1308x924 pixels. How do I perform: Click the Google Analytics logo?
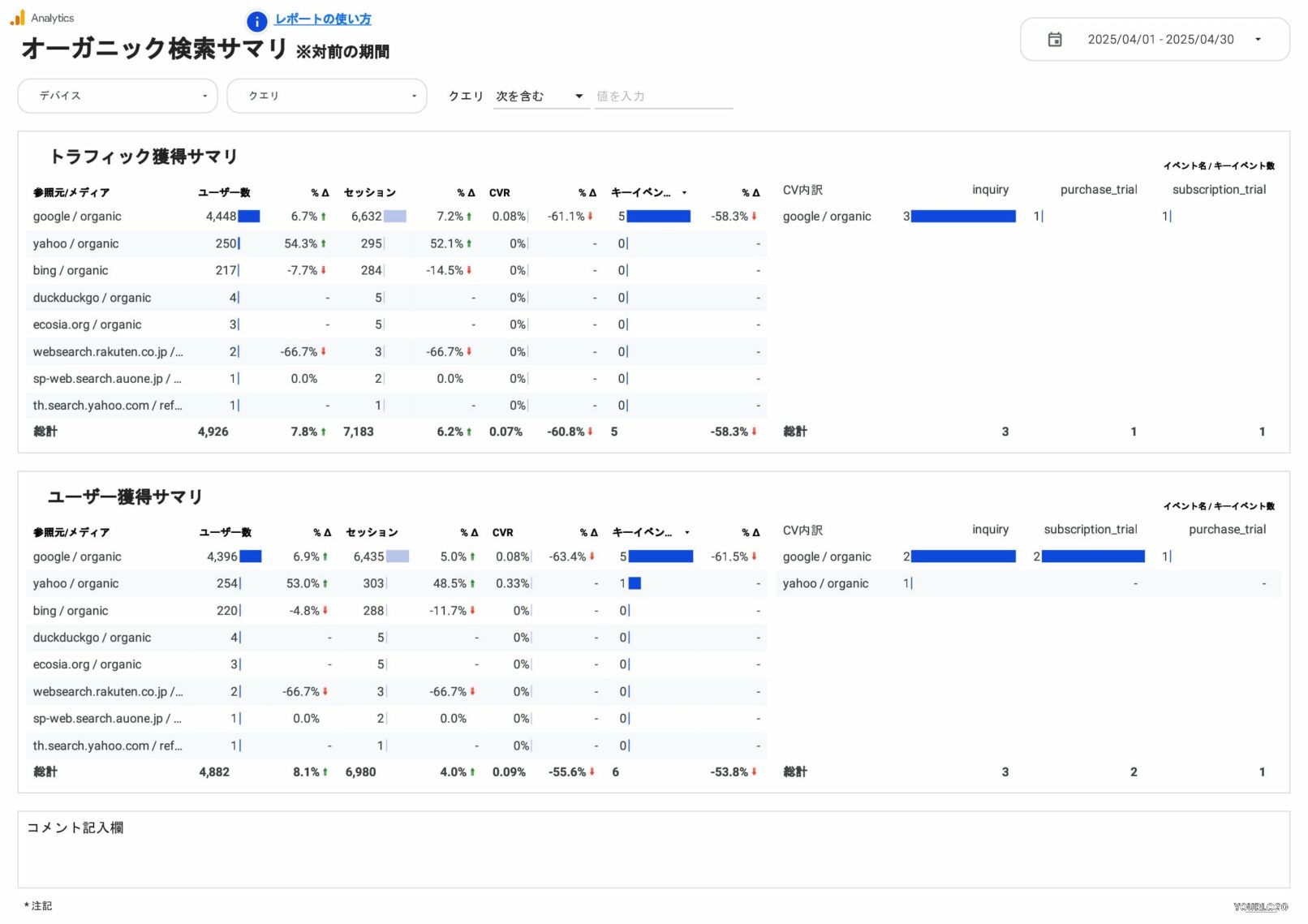coord(16,16)
